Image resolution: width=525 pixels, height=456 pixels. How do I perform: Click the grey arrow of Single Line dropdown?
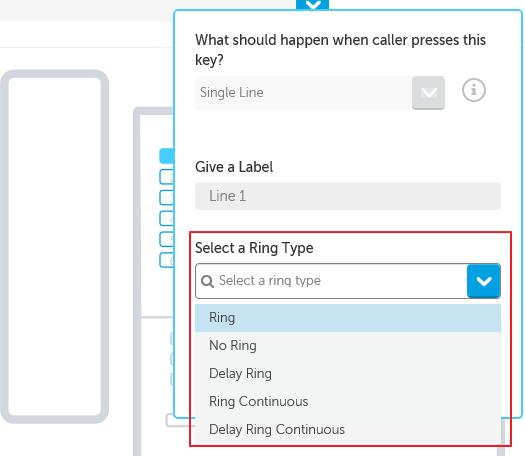[x=428, y=93]
